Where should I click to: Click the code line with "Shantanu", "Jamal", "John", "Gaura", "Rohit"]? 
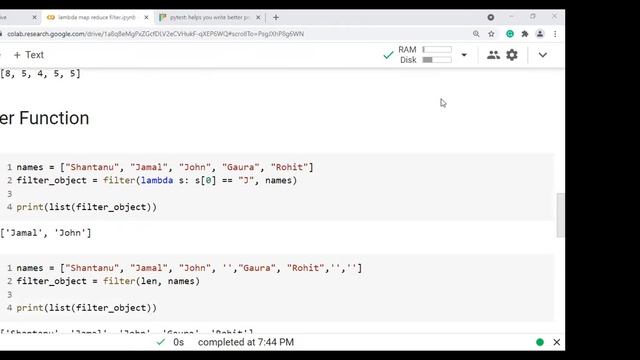point(165,167)
